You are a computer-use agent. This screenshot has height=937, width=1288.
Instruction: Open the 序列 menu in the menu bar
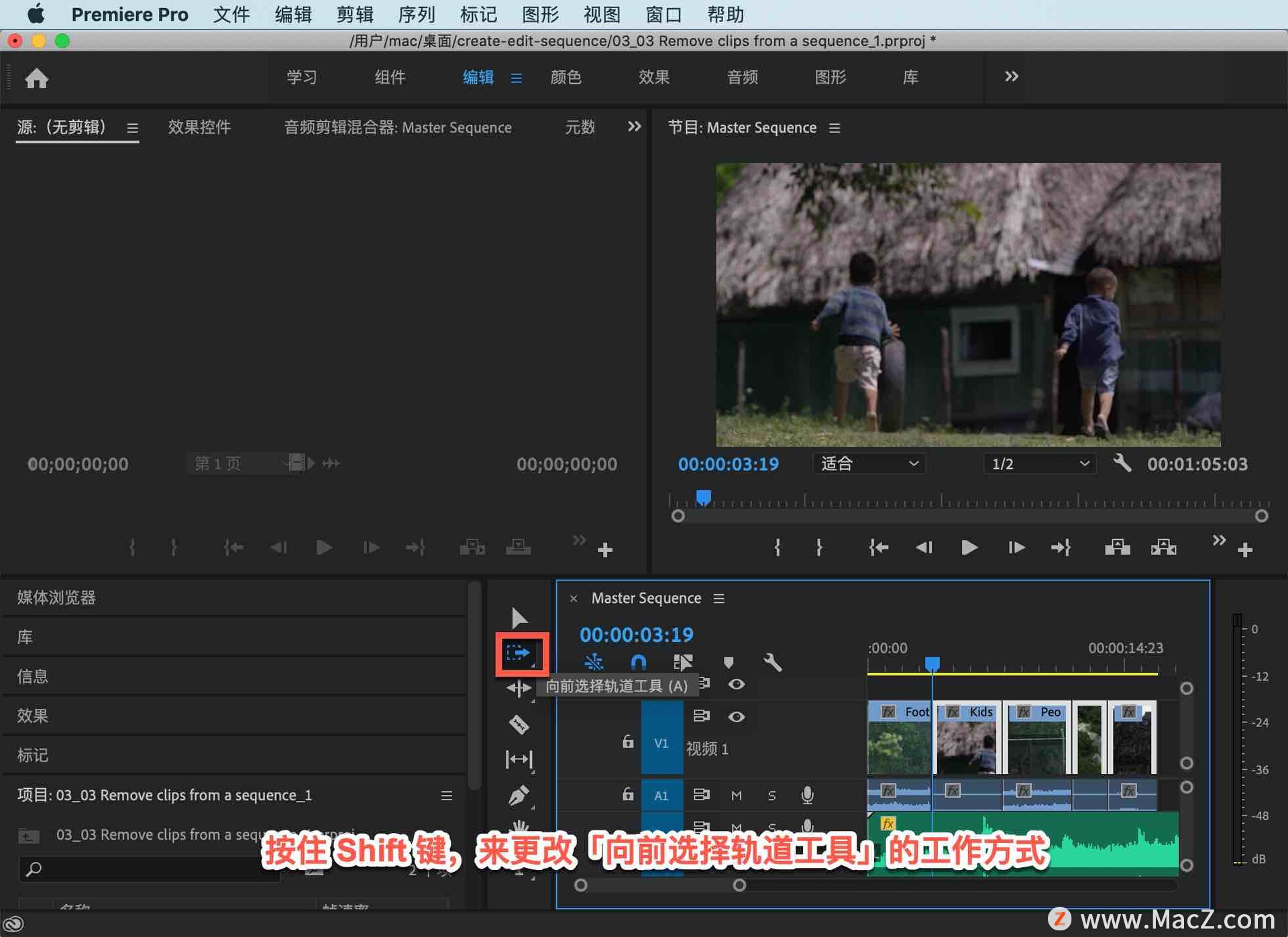(416, 14)
